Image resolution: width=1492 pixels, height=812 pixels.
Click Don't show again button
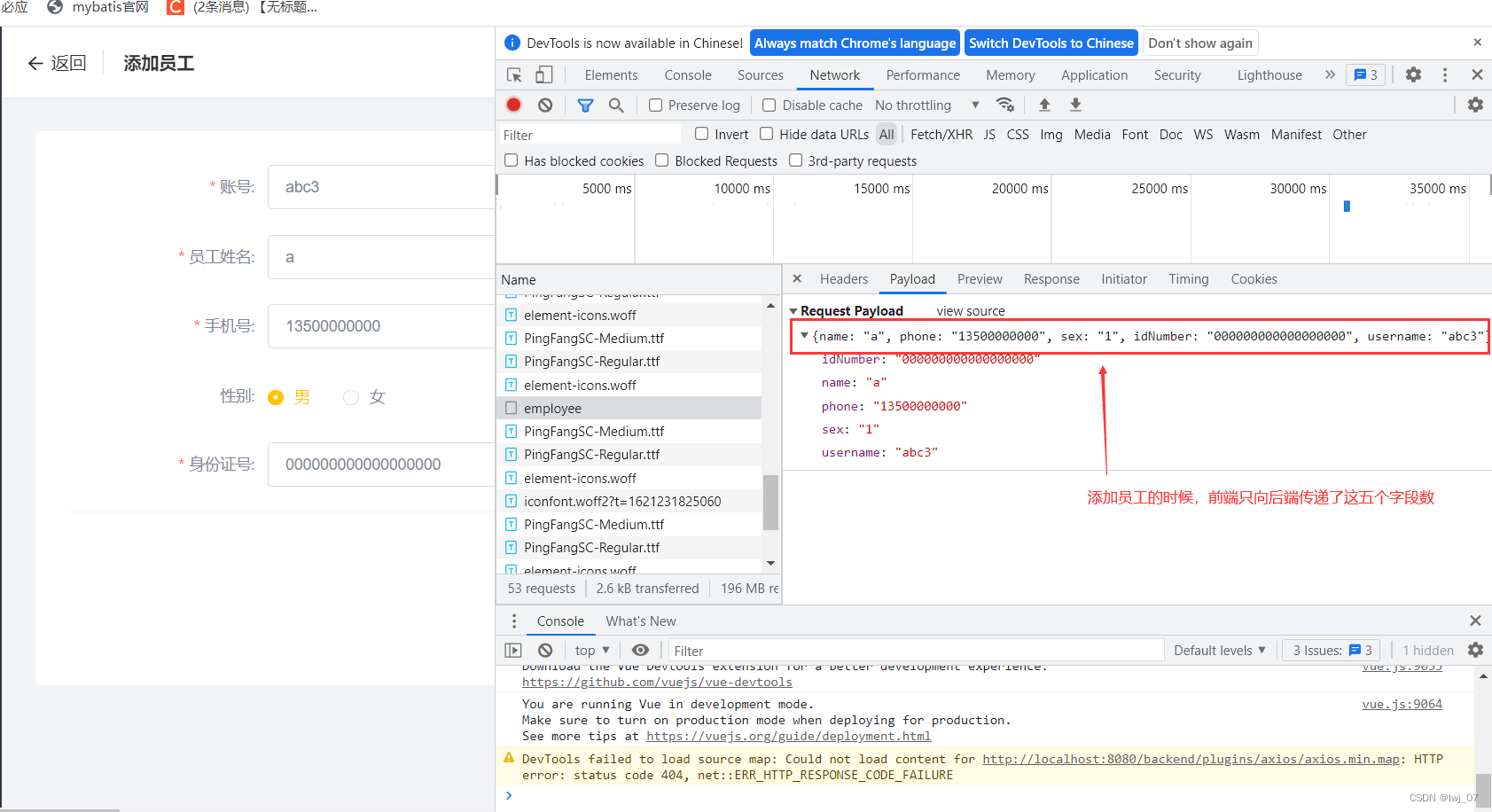pos(1200,43)
